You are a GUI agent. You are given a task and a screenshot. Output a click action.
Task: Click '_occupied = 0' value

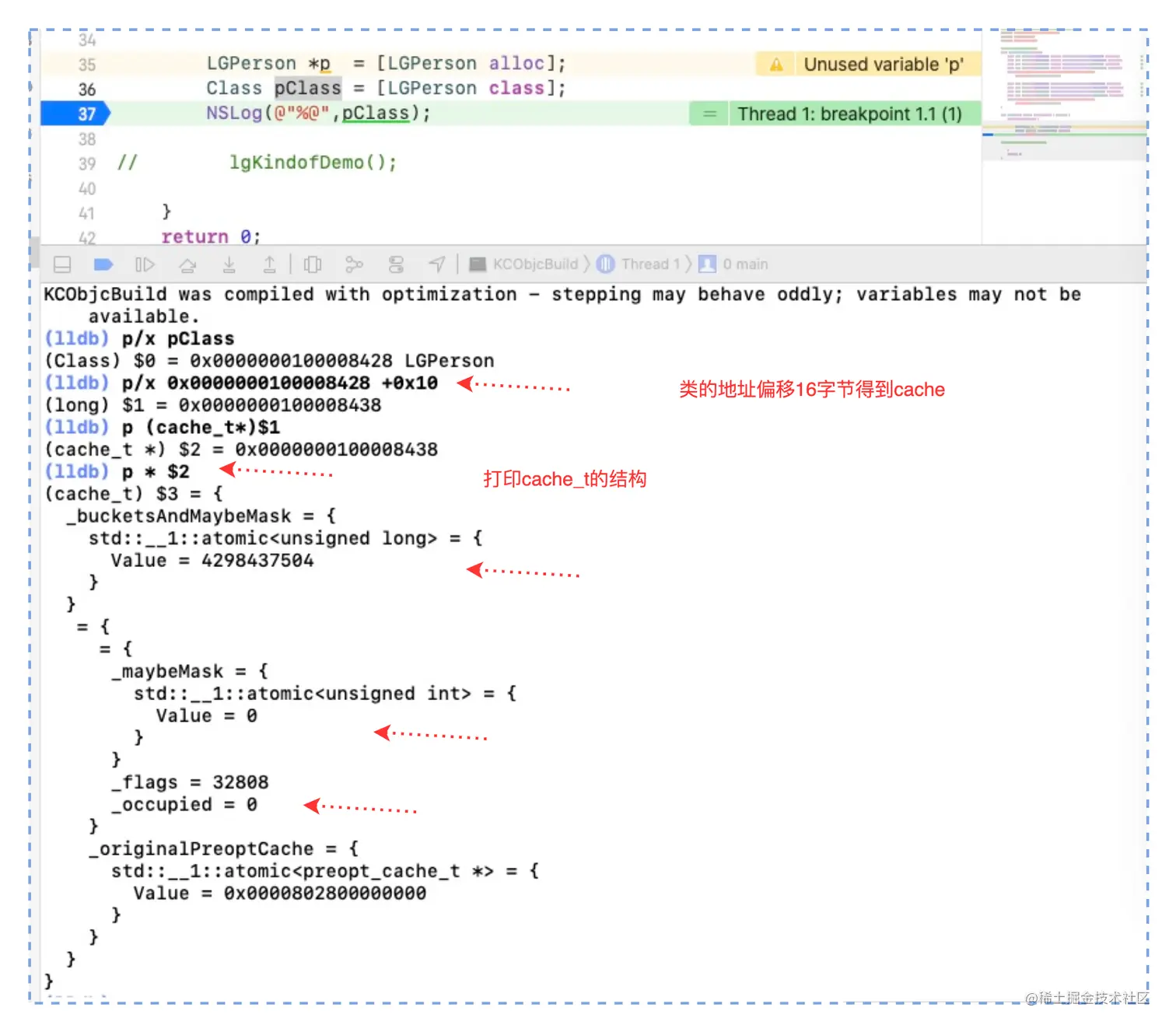(x=184, y=804)
